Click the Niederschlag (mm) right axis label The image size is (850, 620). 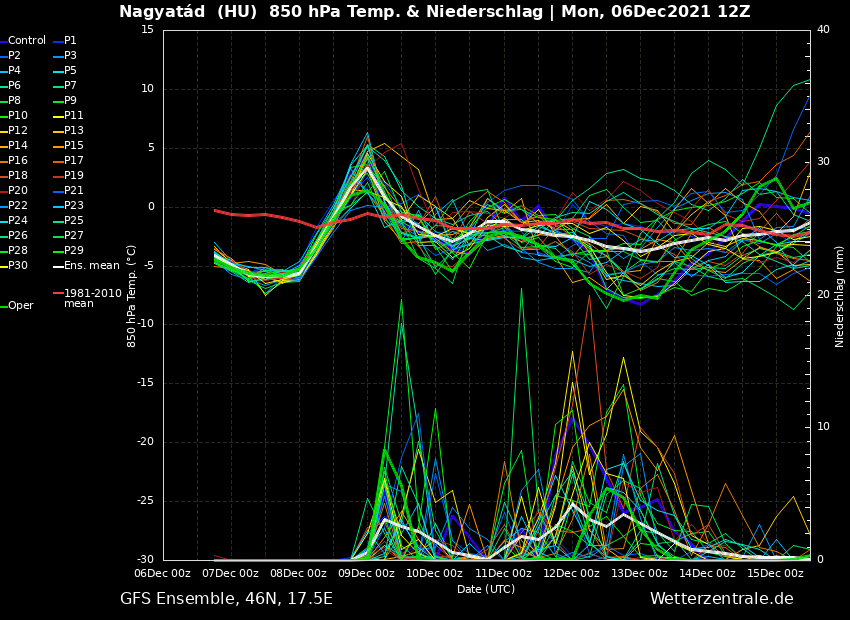coord(840,296)
